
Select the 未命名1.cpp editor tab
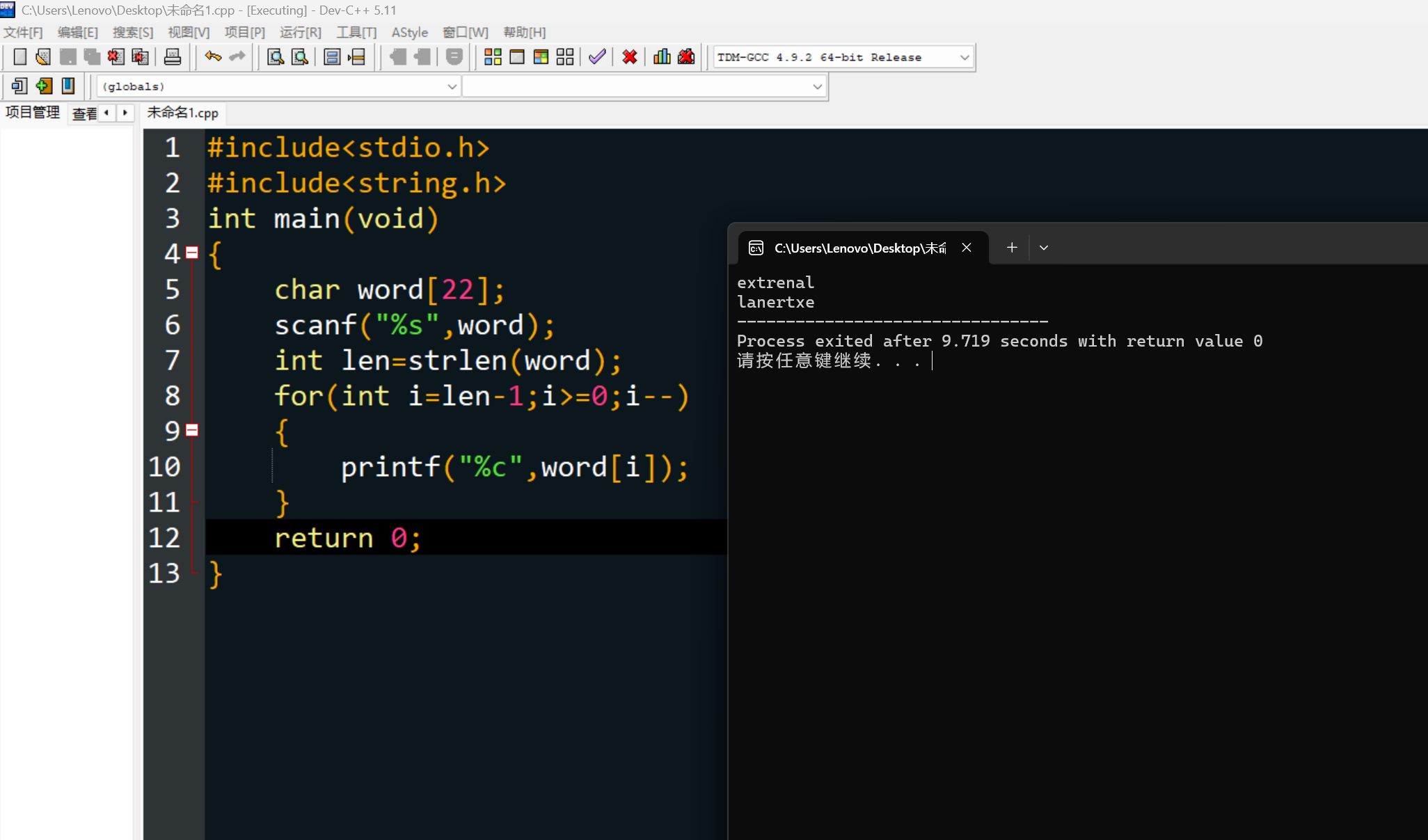click(x=183, y=113)
